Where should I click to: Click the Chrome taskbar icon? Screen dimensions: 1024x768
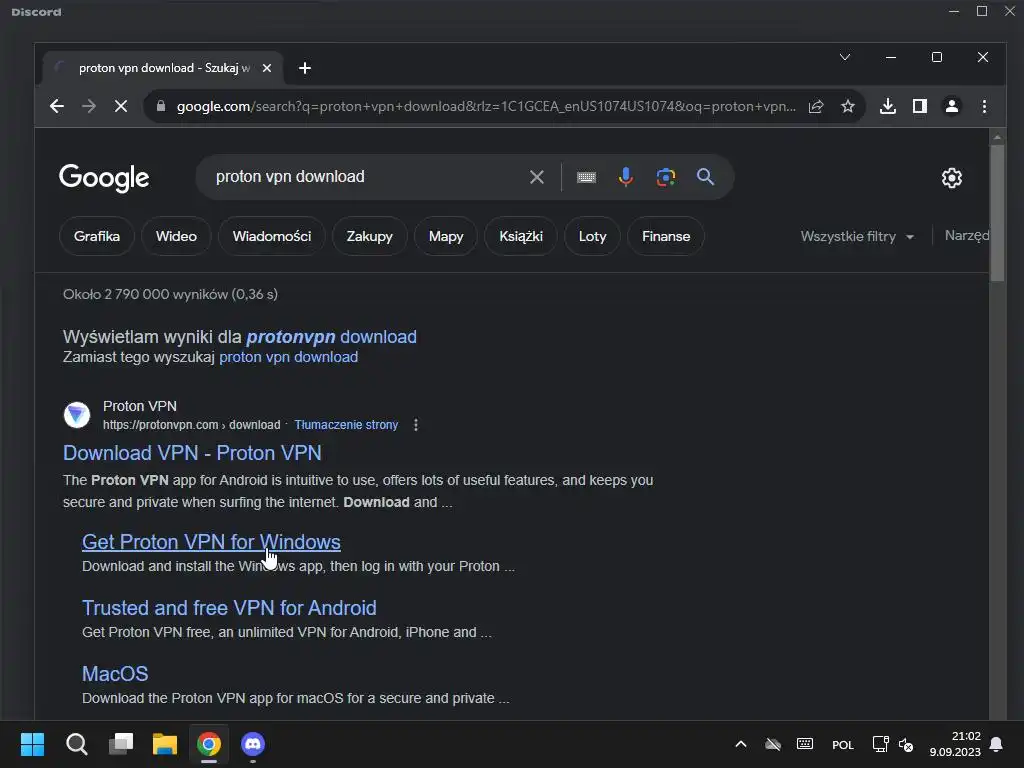(209, 744)
